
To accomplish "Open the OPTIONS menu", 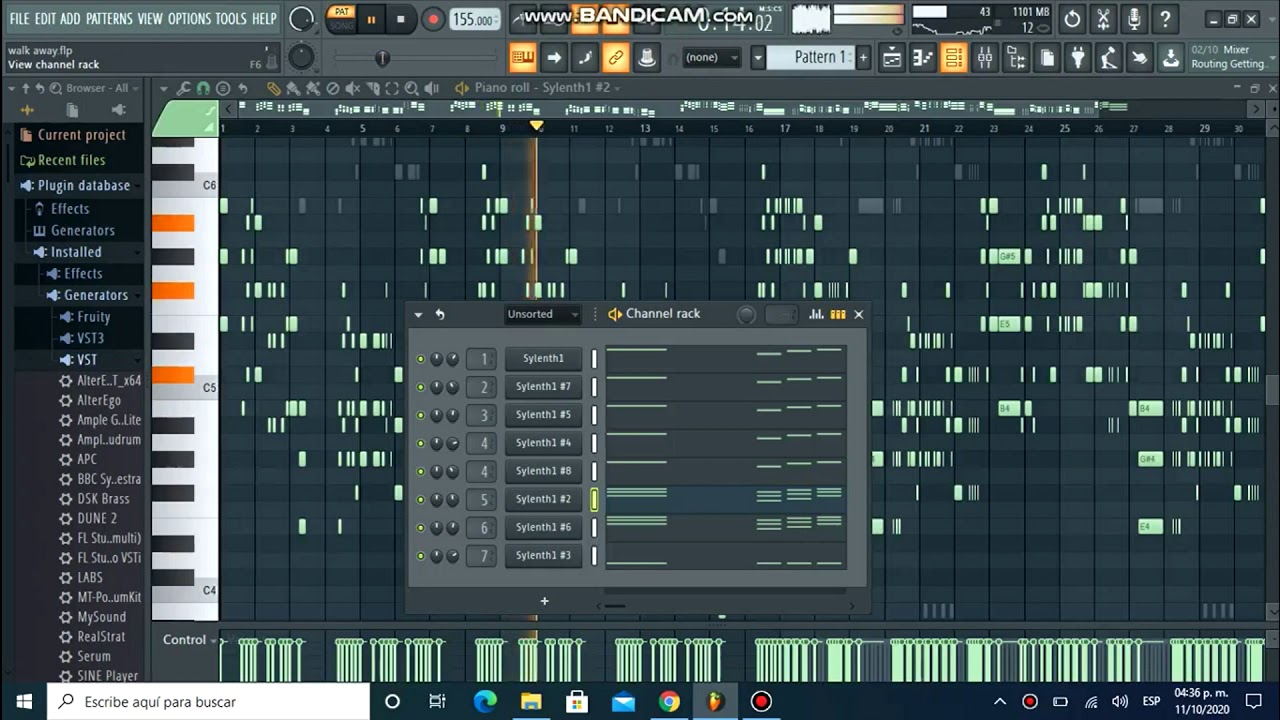I will [189, 19].
